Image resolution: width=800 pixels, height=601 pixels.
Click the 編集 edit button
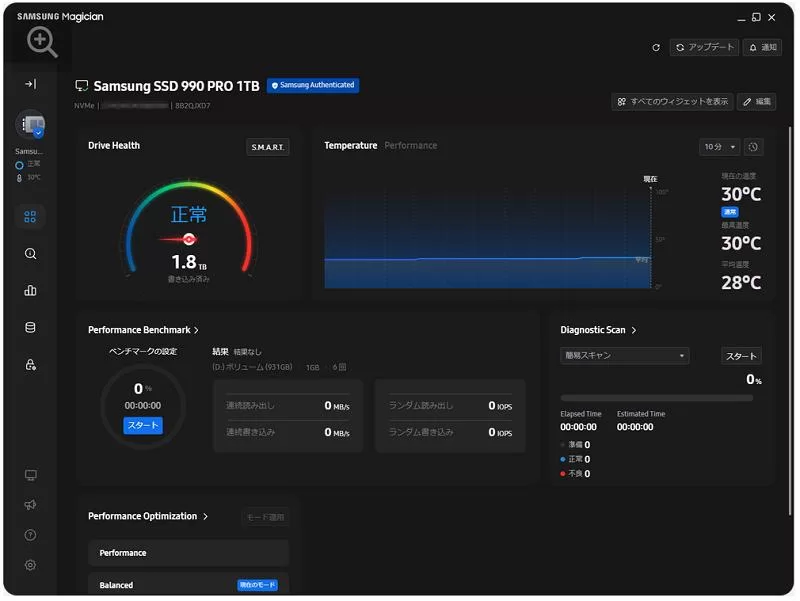coord(757,102)
